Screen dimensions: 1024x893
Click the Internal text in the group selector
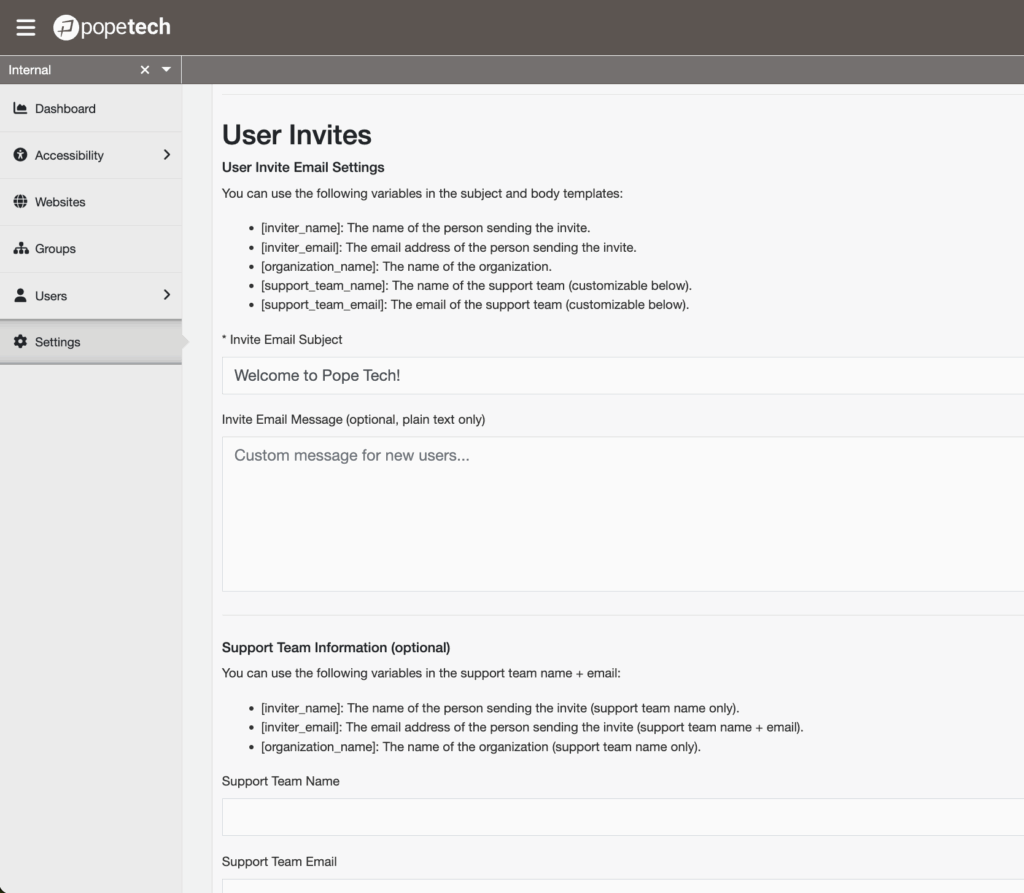pyautogui.click(x=30, y=70)
